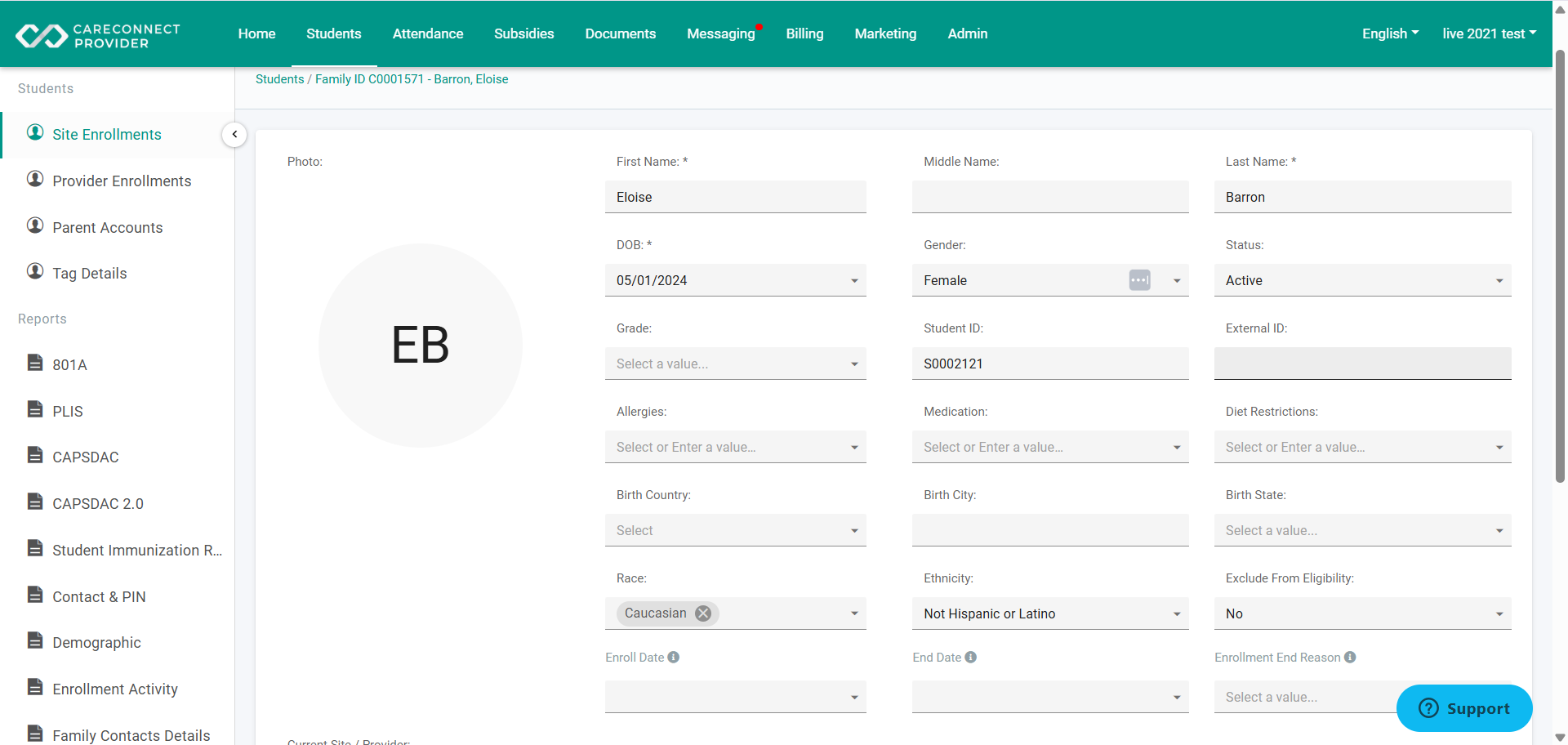Click the Last Name input field

(x=1363, y=197)
